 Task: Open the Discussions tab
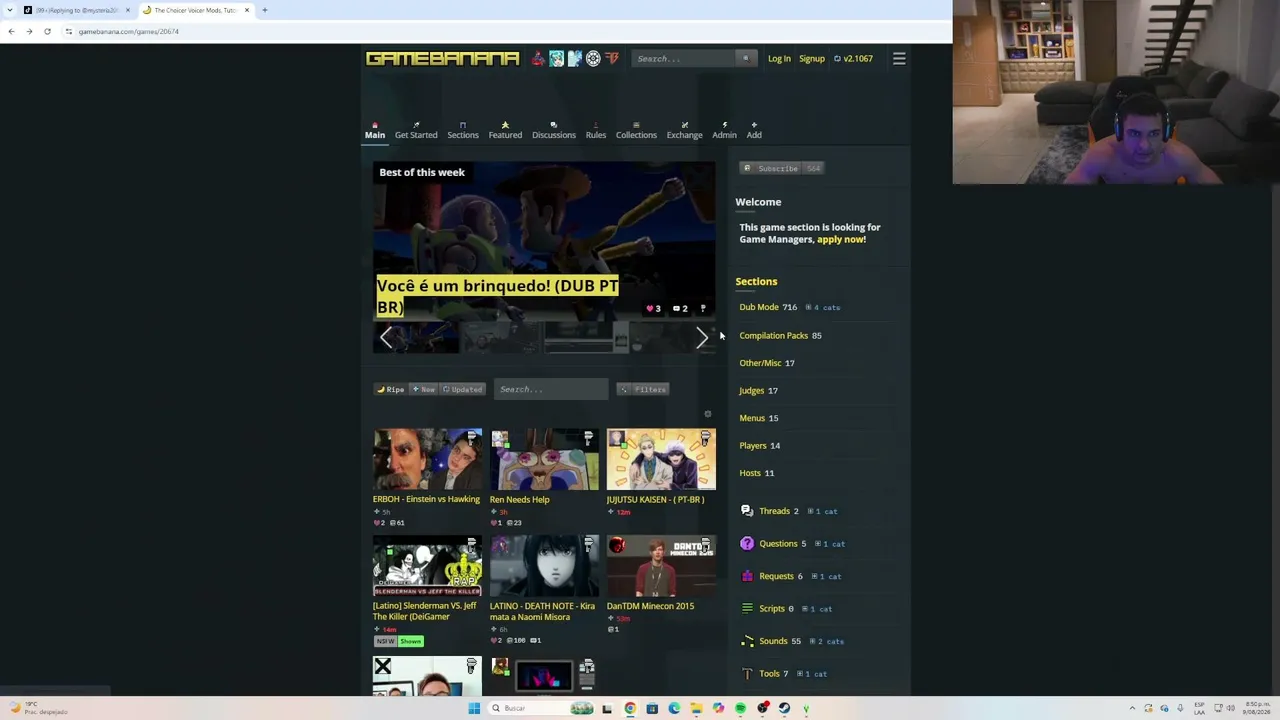[554, 131]
